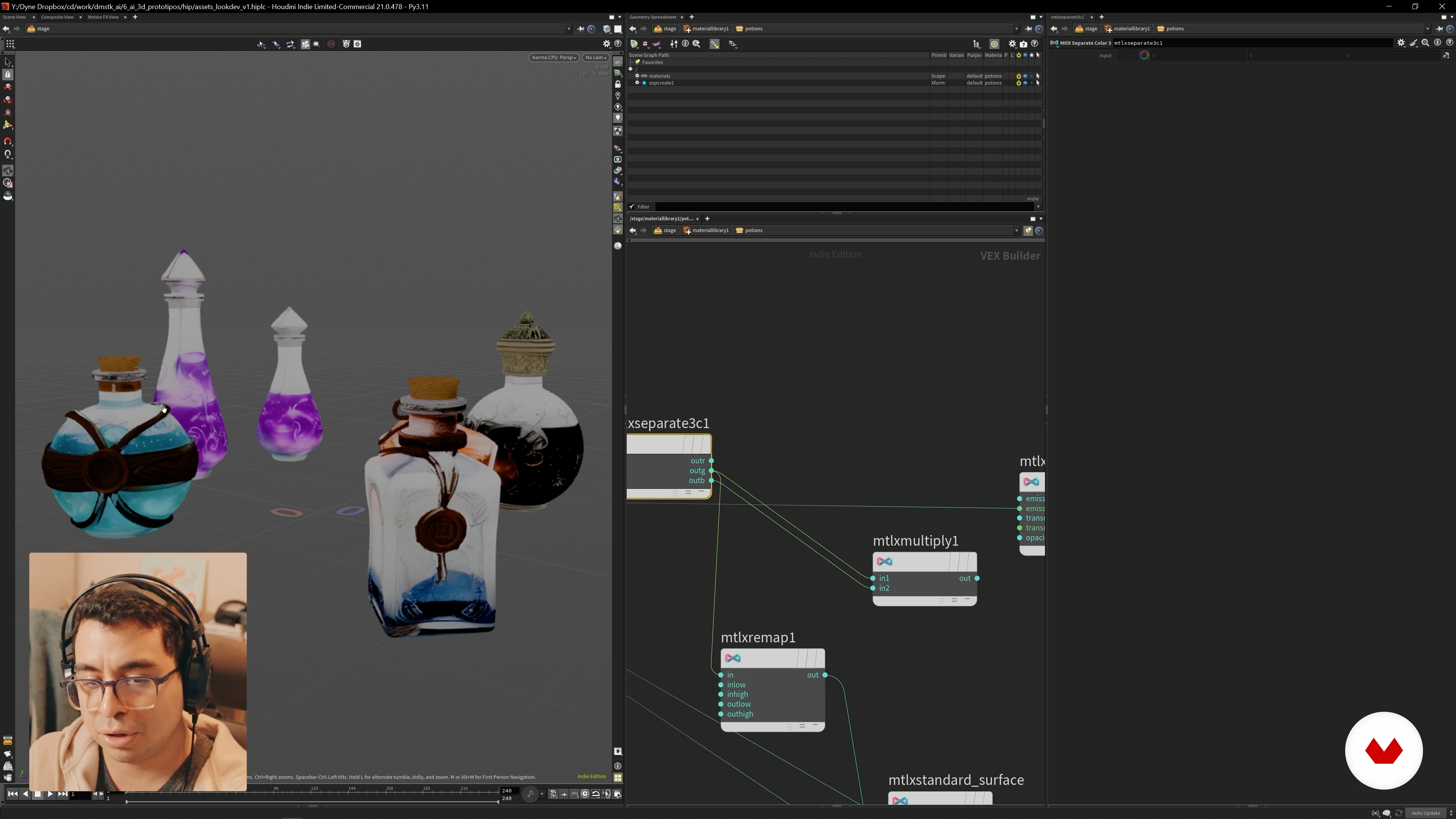Toggle sopcreate1 visibility eye icon
Viewport: 1456px width, 819px height.
(x=1025, y=83)
